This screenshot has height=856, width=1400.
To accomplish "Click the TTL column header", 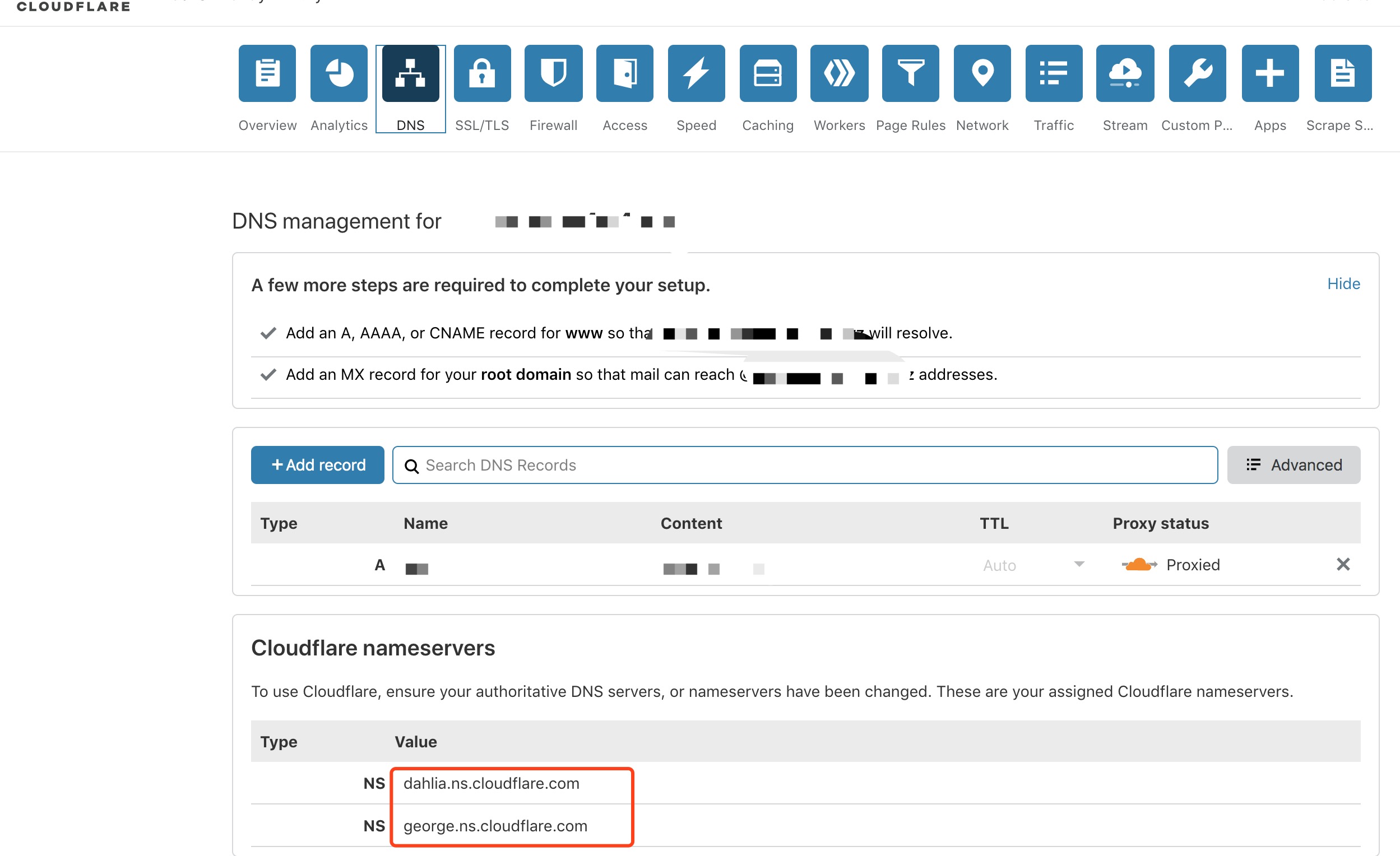I will pos(994,523).
